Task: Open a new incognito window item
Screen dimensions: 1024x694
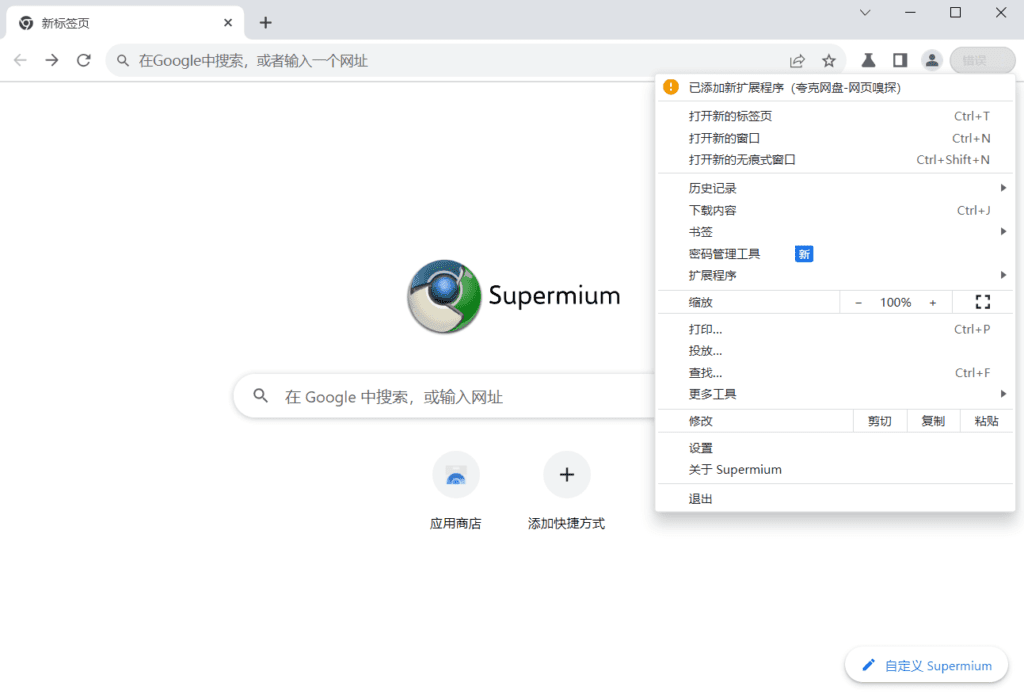Action: pyautogui.click(x=835, y=160)
